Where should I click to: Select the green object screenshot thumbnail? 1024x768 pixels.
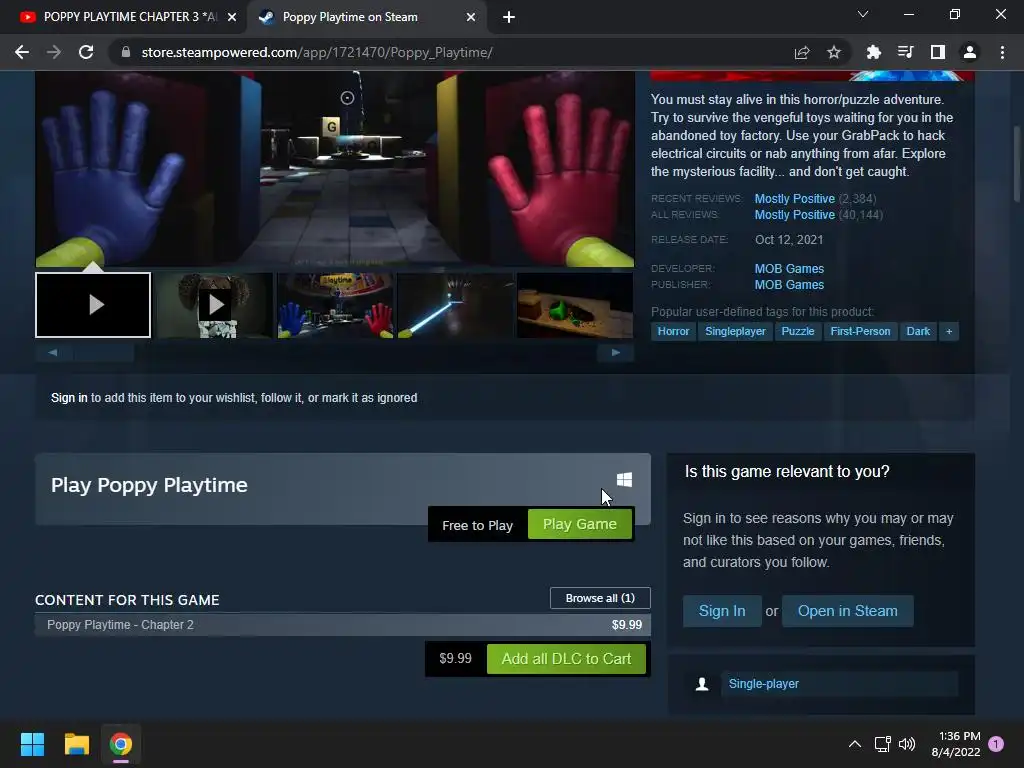(575, 305)
